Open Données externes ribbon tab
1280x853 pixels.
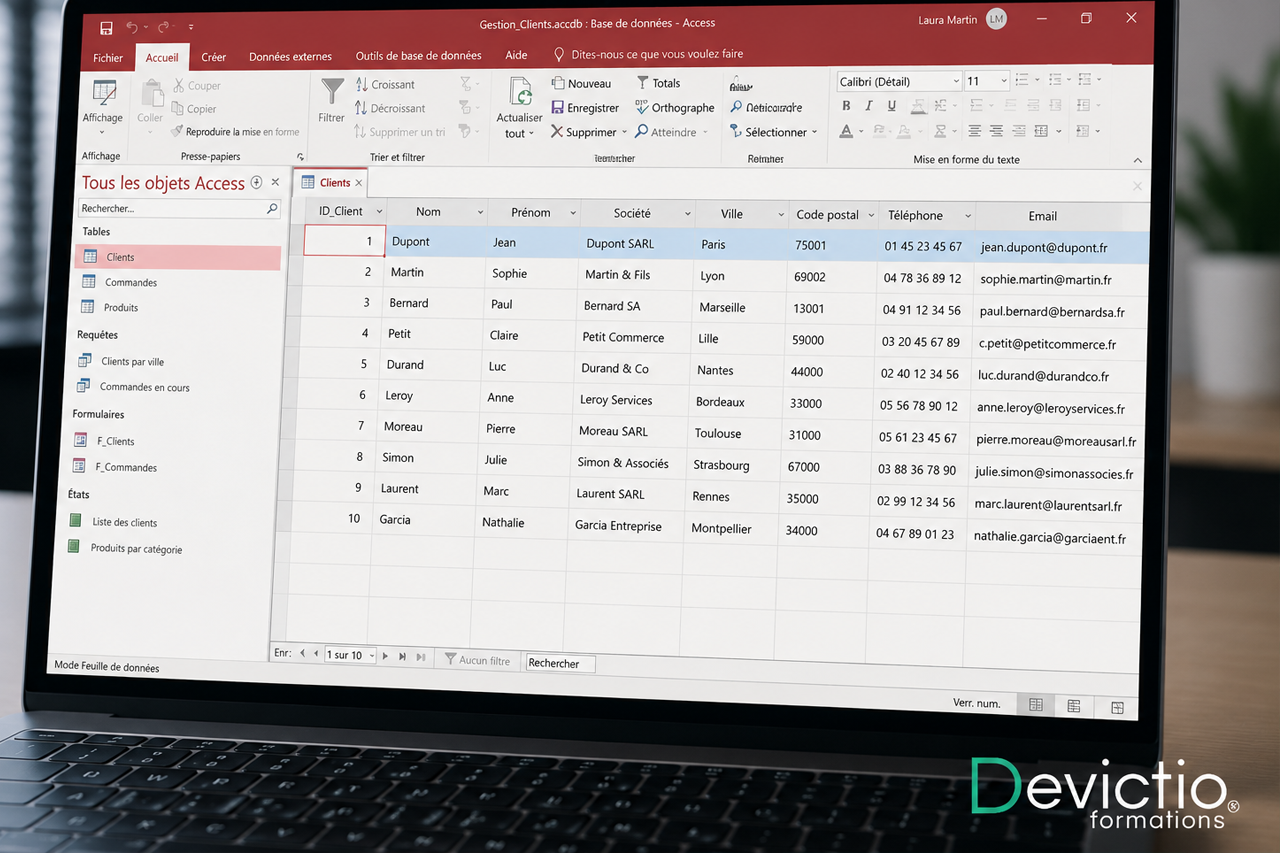291,56
